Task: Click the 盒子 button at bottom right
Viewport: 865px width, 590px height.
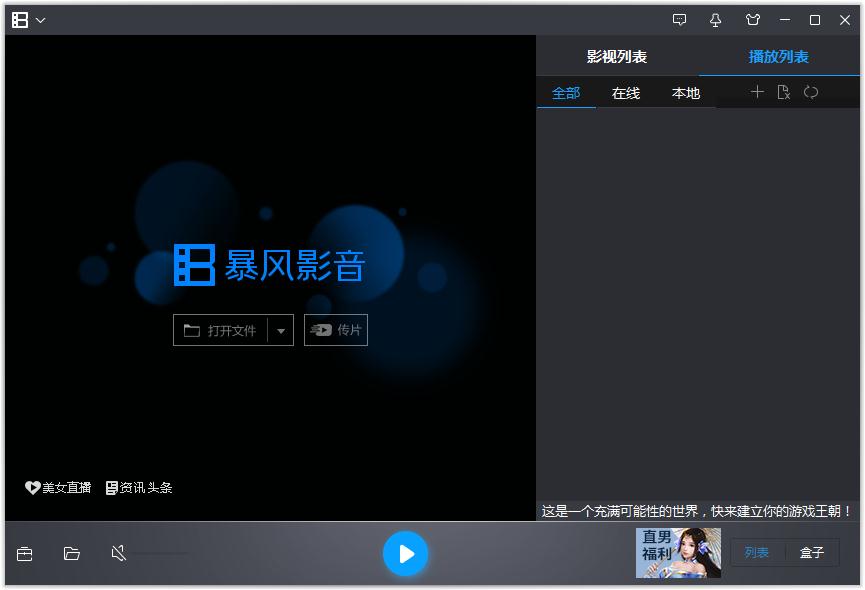Action: tap(815, 552)
